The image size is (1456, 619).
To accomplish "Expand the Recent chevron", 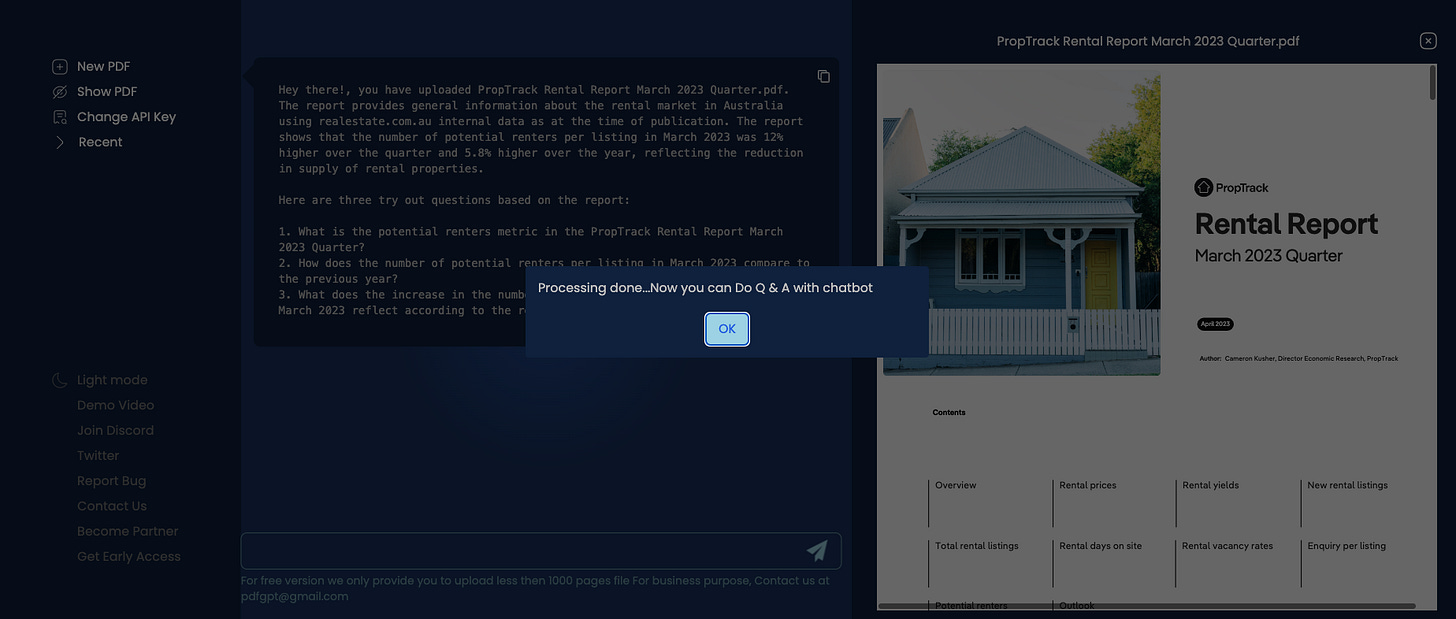I will pyautogui.click(x=60, y=143).
